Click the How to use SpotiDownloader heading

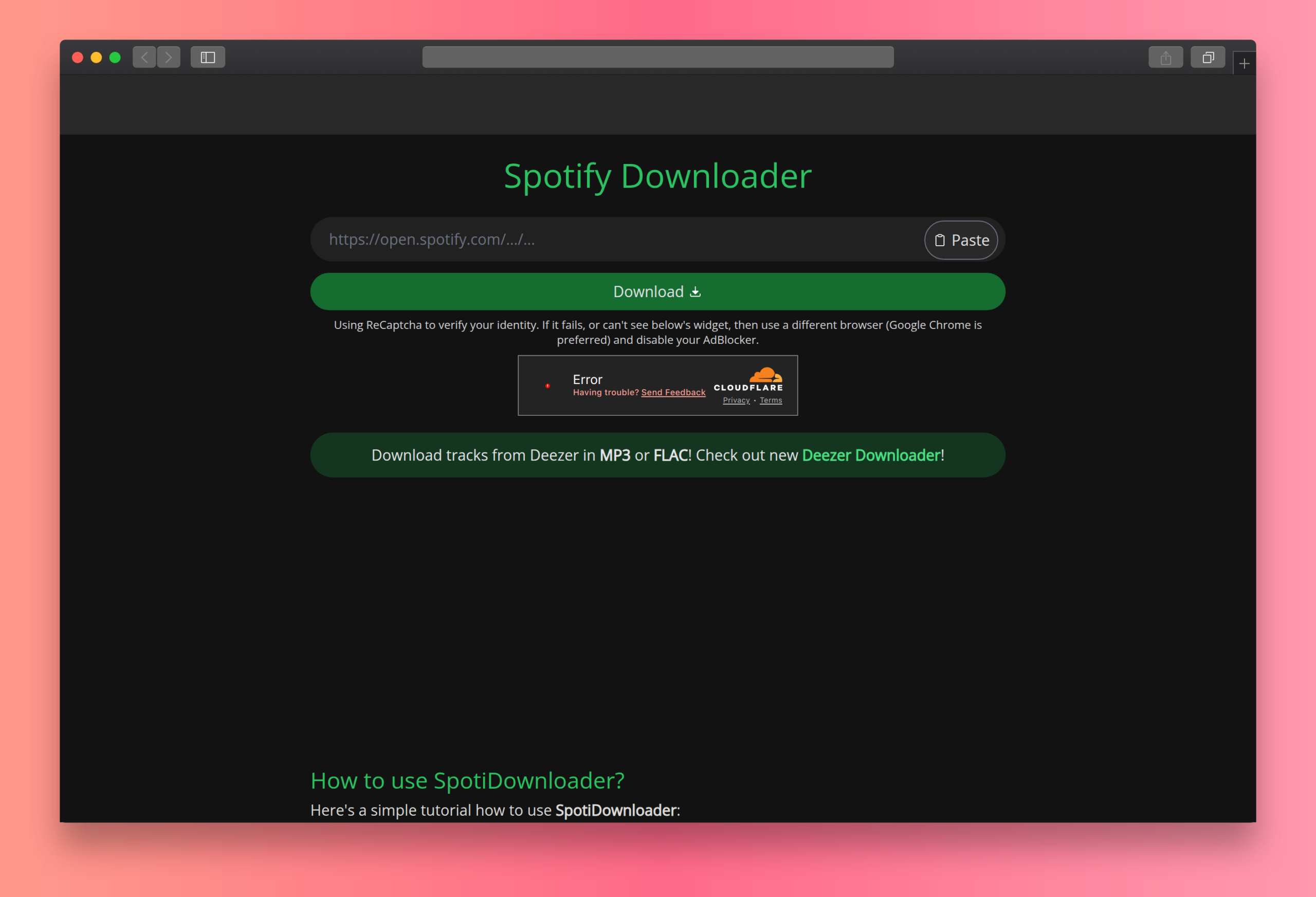pyautogui.click(x=467, y=780)
